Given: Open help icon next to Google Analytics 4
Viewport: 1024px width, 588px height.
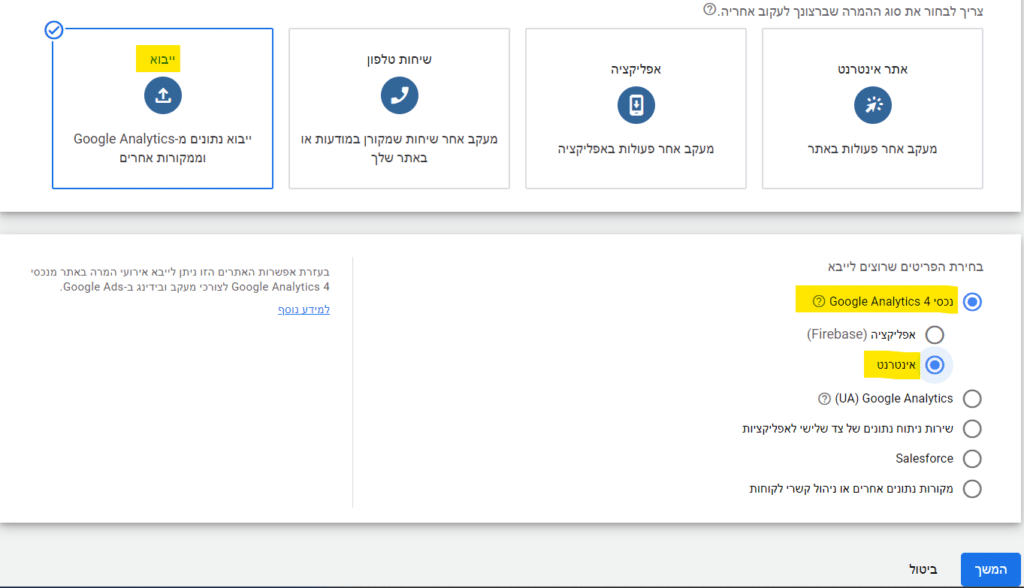Looking at the screenshot, I should (818, 301).
